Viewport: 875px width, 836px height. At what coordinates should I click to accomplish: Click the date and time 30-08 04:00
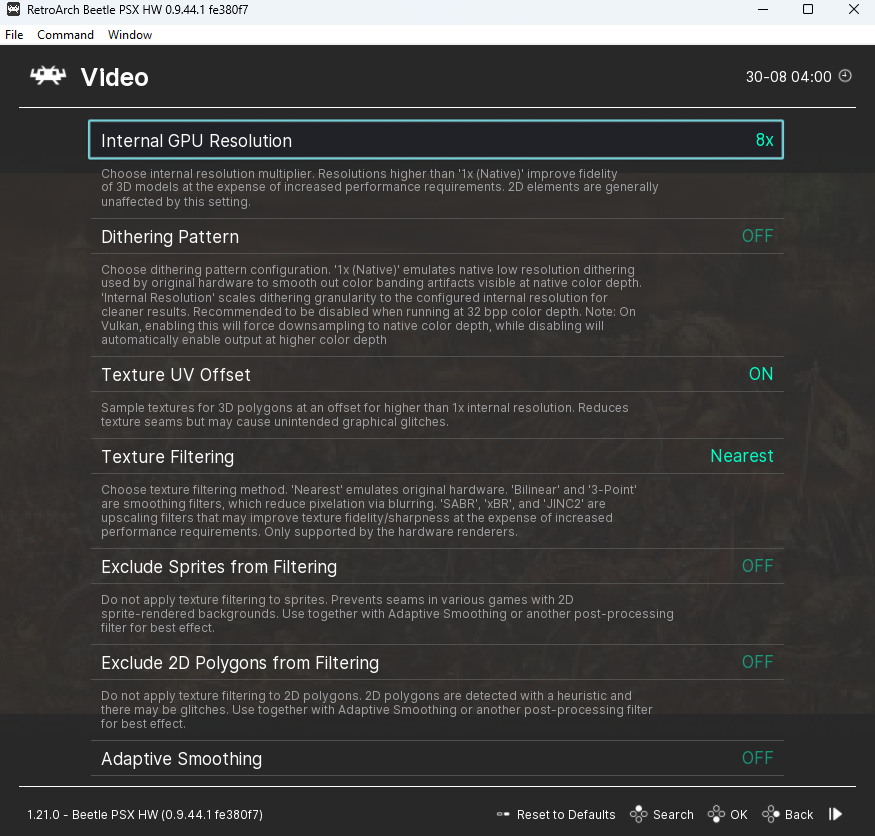[x=789, y=76]
